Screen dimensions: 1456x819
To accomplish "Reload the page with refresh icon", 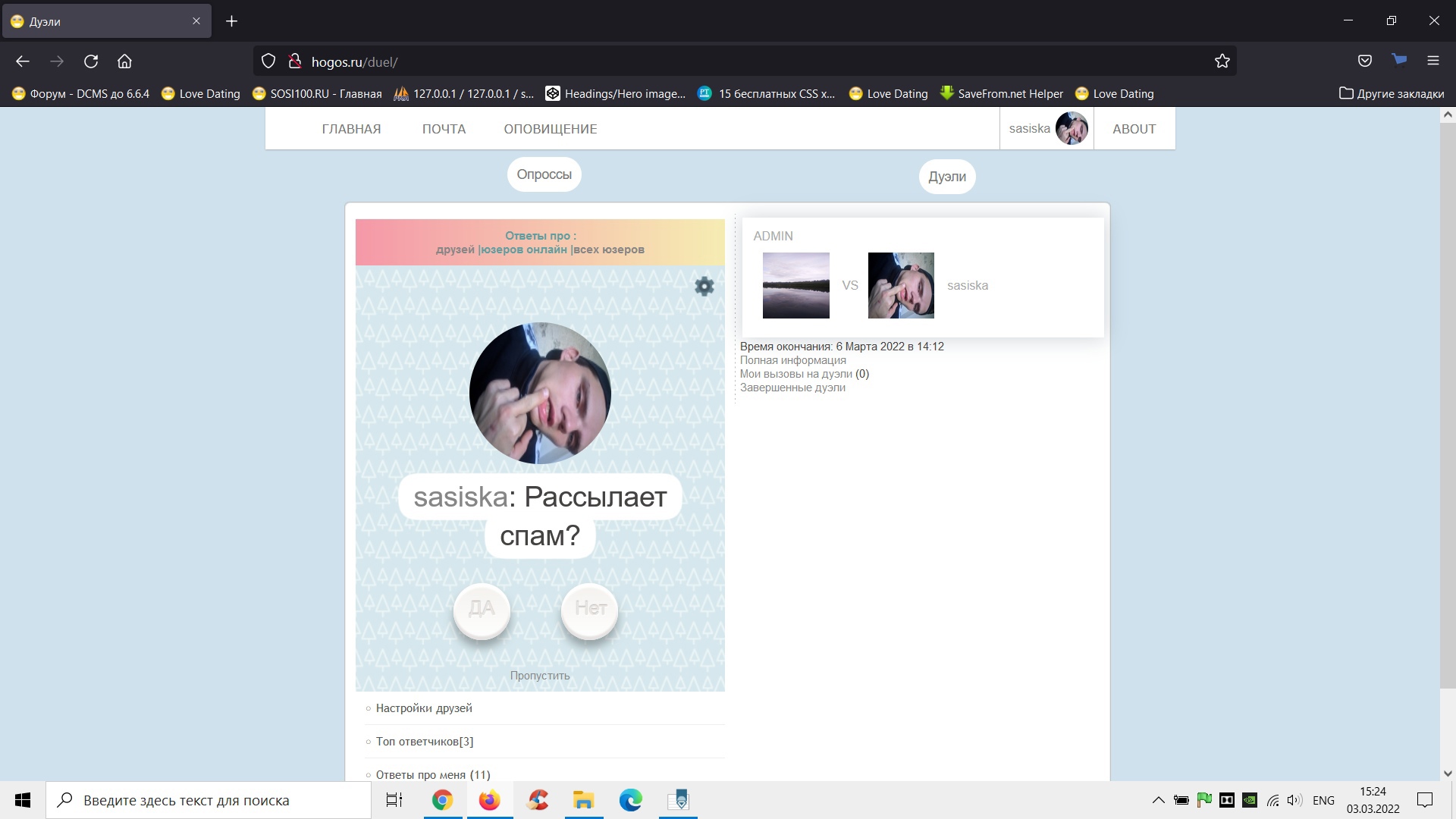I will pyautogui.click(x=91, y=61).
